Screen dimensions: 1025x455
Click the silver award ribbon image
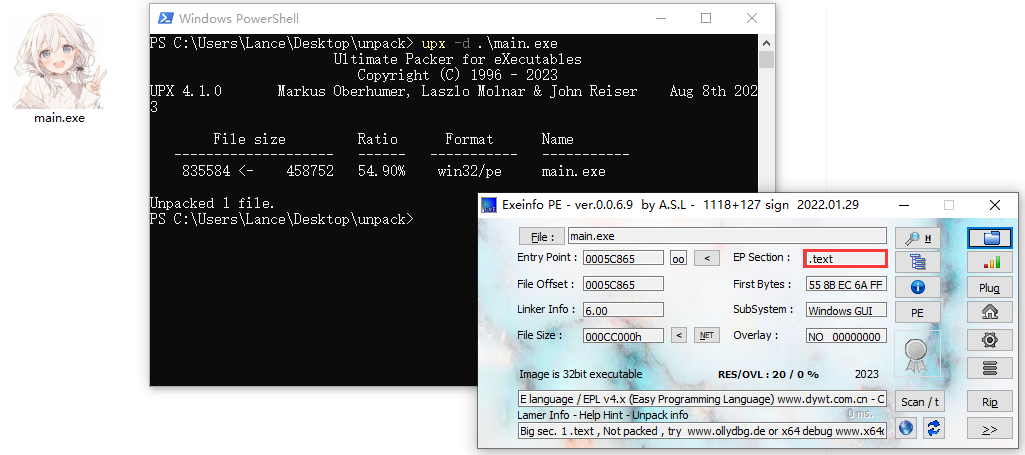coord(917,356)
